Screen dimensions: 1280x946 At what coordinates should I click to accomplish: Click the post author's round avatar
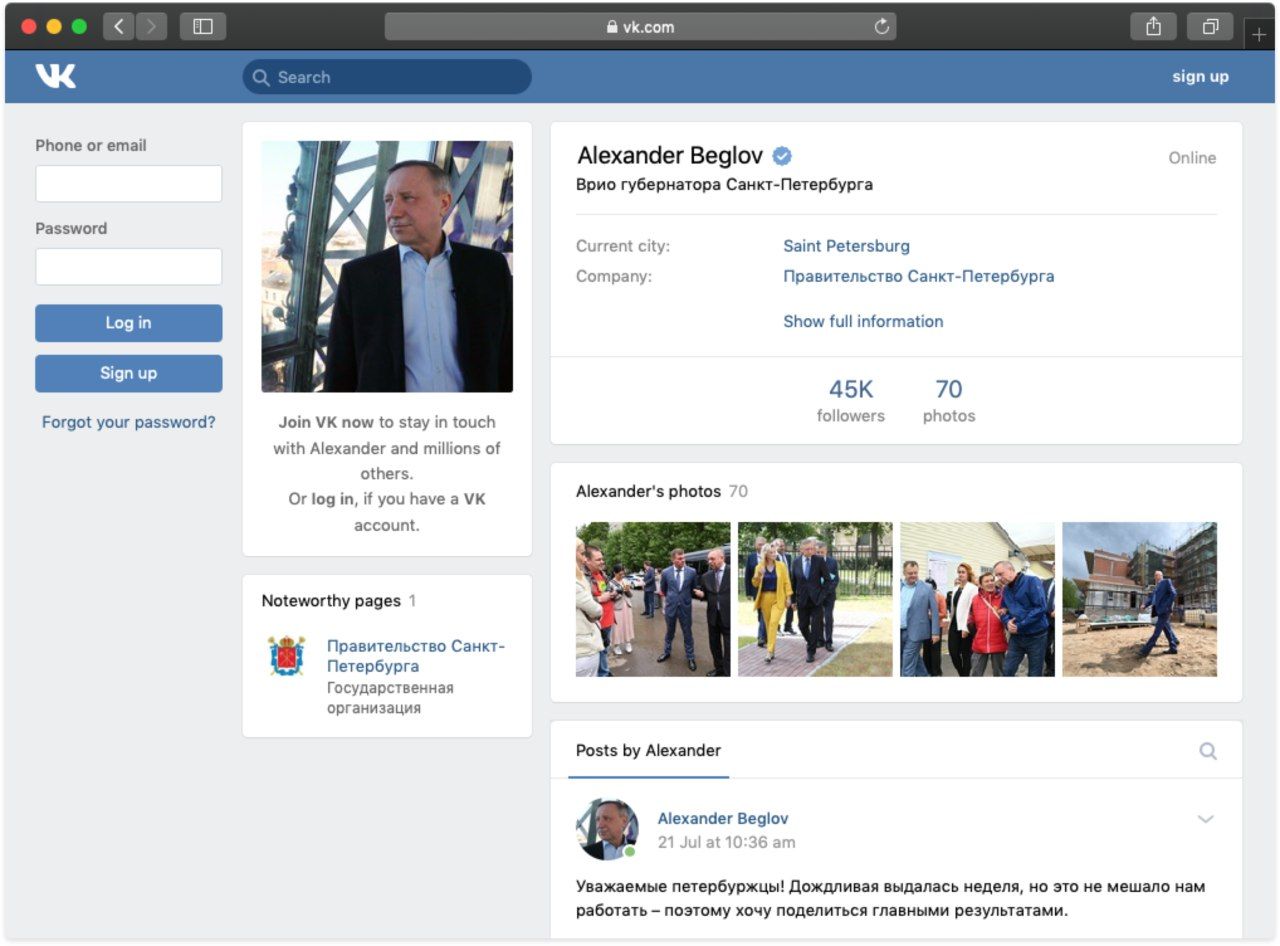[x=607, y=829]
